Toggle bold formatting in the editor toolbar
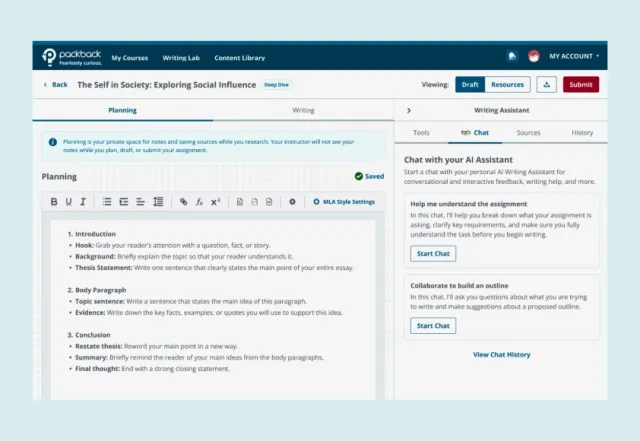The height and width of the screenshot is (441, 640). (55, 202)
